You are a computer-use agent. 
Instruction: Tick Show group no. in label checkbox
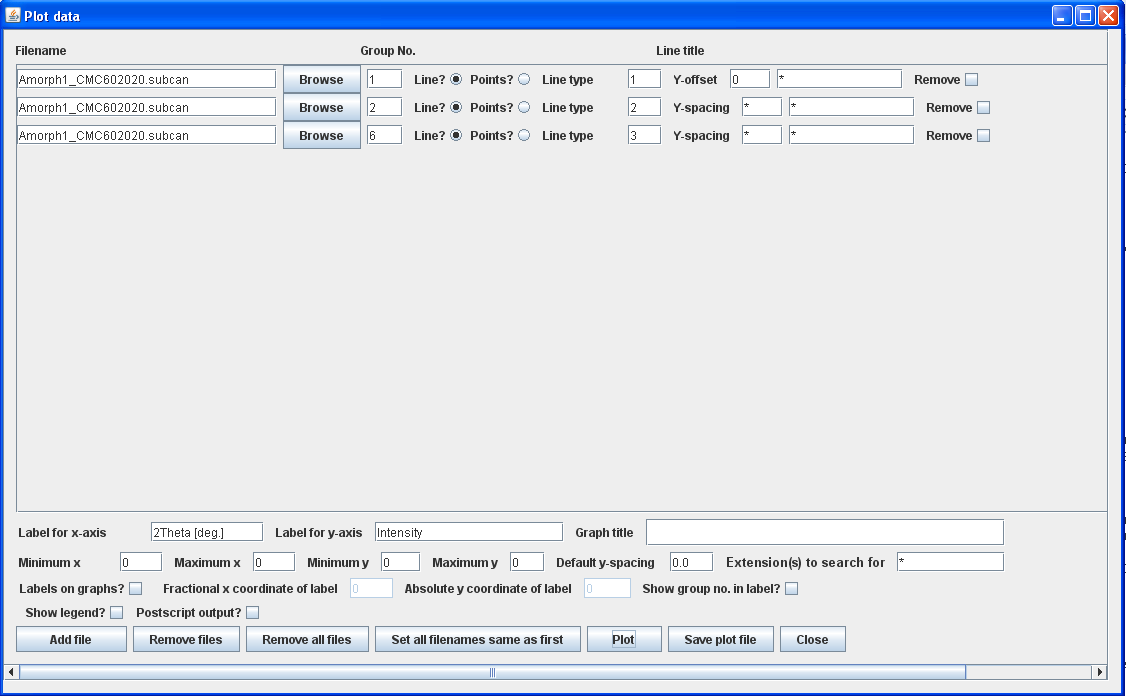[791, 588]
